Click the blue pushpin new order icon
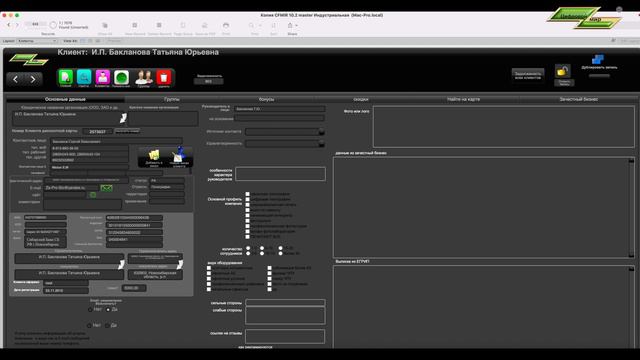 [179, 154]
